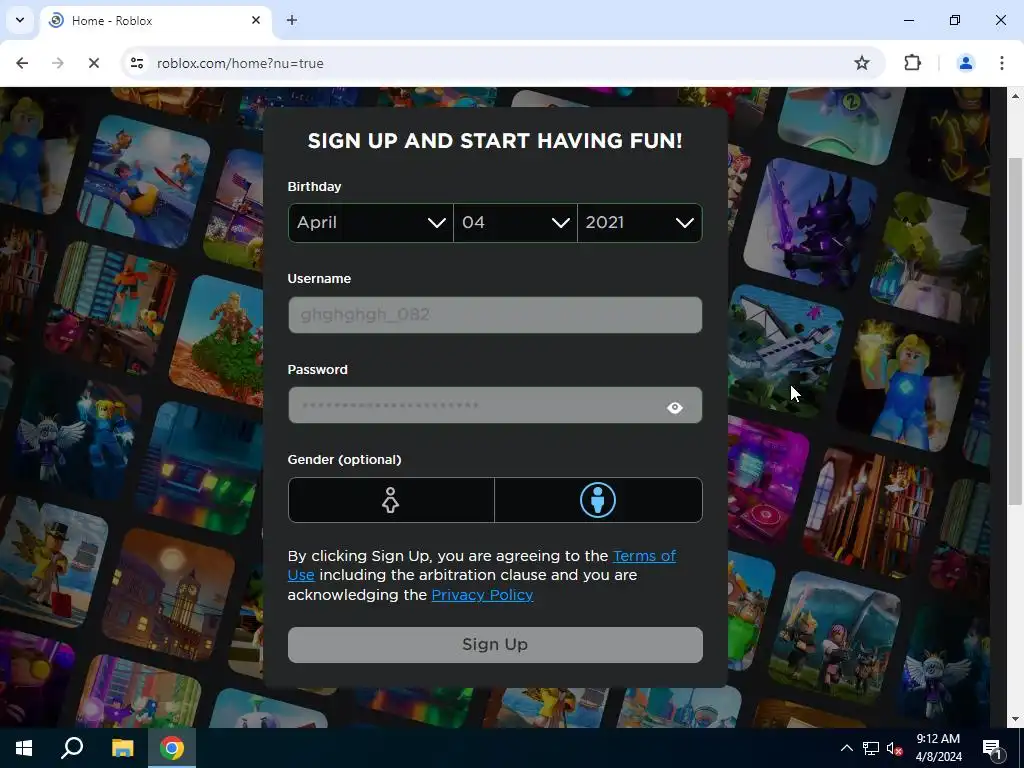This screenshot has width=1024, height=768.
Task: Show hidden system tray icons
Action: 846,748
